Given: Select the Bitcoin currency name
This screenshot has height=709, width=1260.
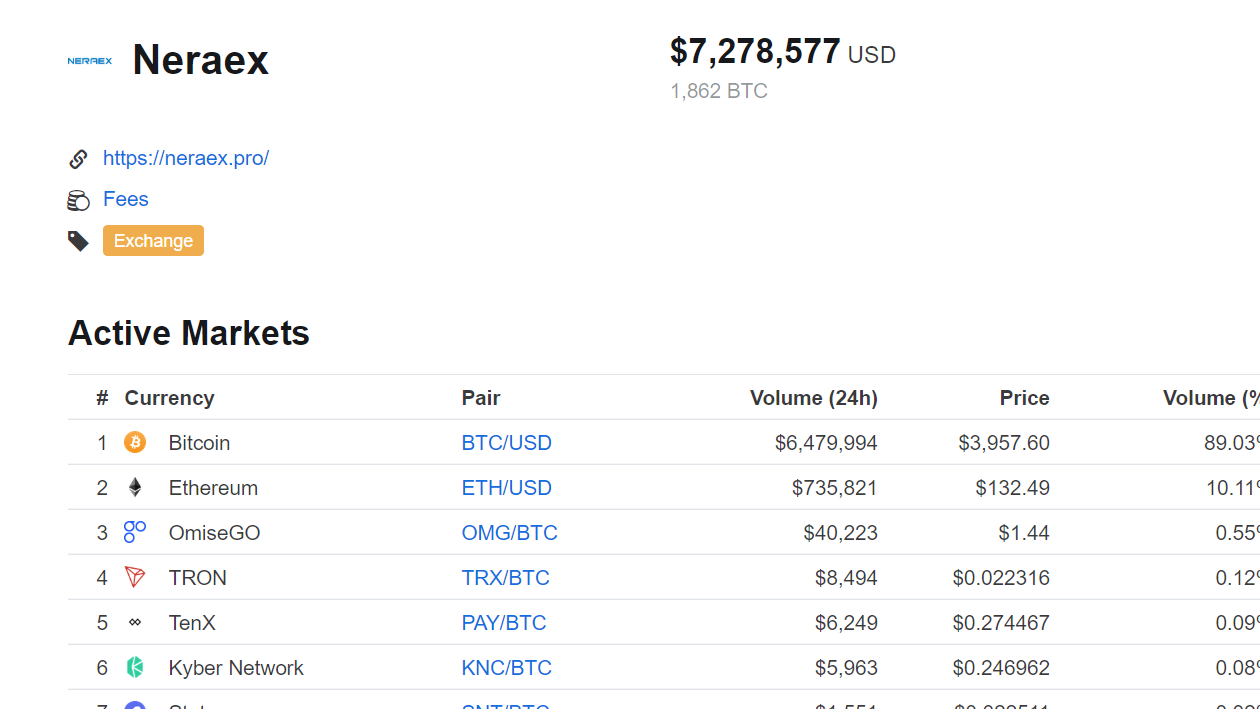Looking at the screenshot, I should click(x=199, y=442).
